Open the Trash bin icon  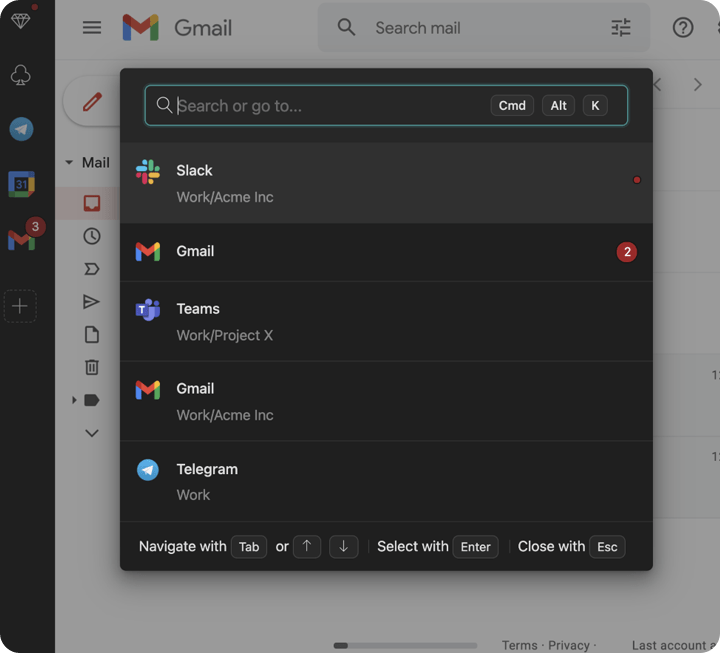coord(92,367)
